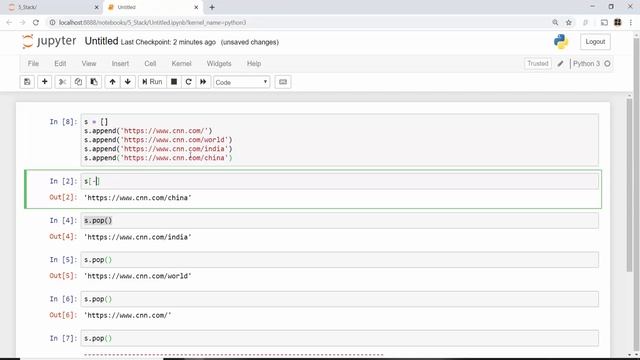
Task: Open the View menu
Action: (89, 64)
